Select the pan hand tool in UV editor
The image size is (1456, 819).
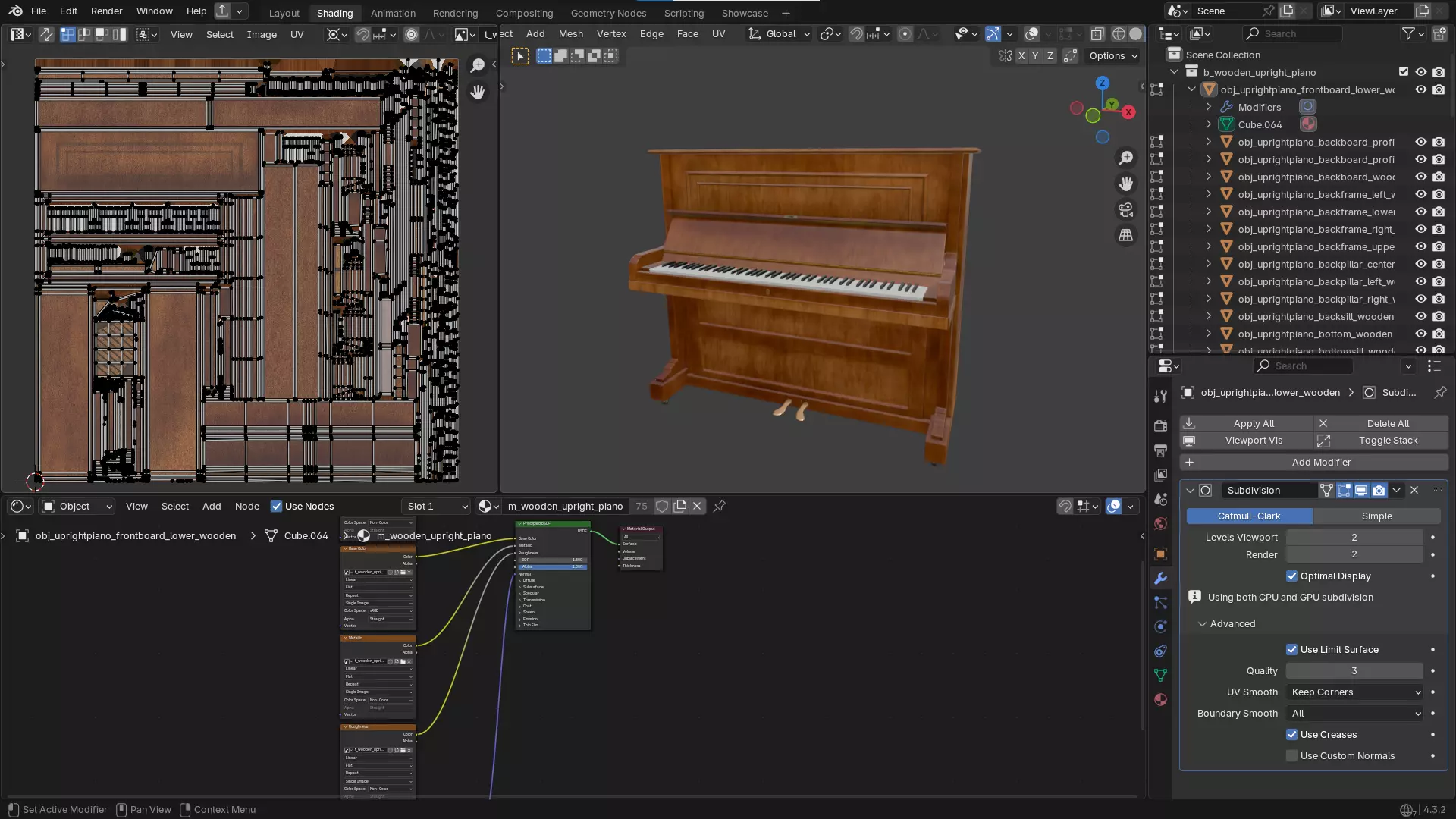pos(477,92)
